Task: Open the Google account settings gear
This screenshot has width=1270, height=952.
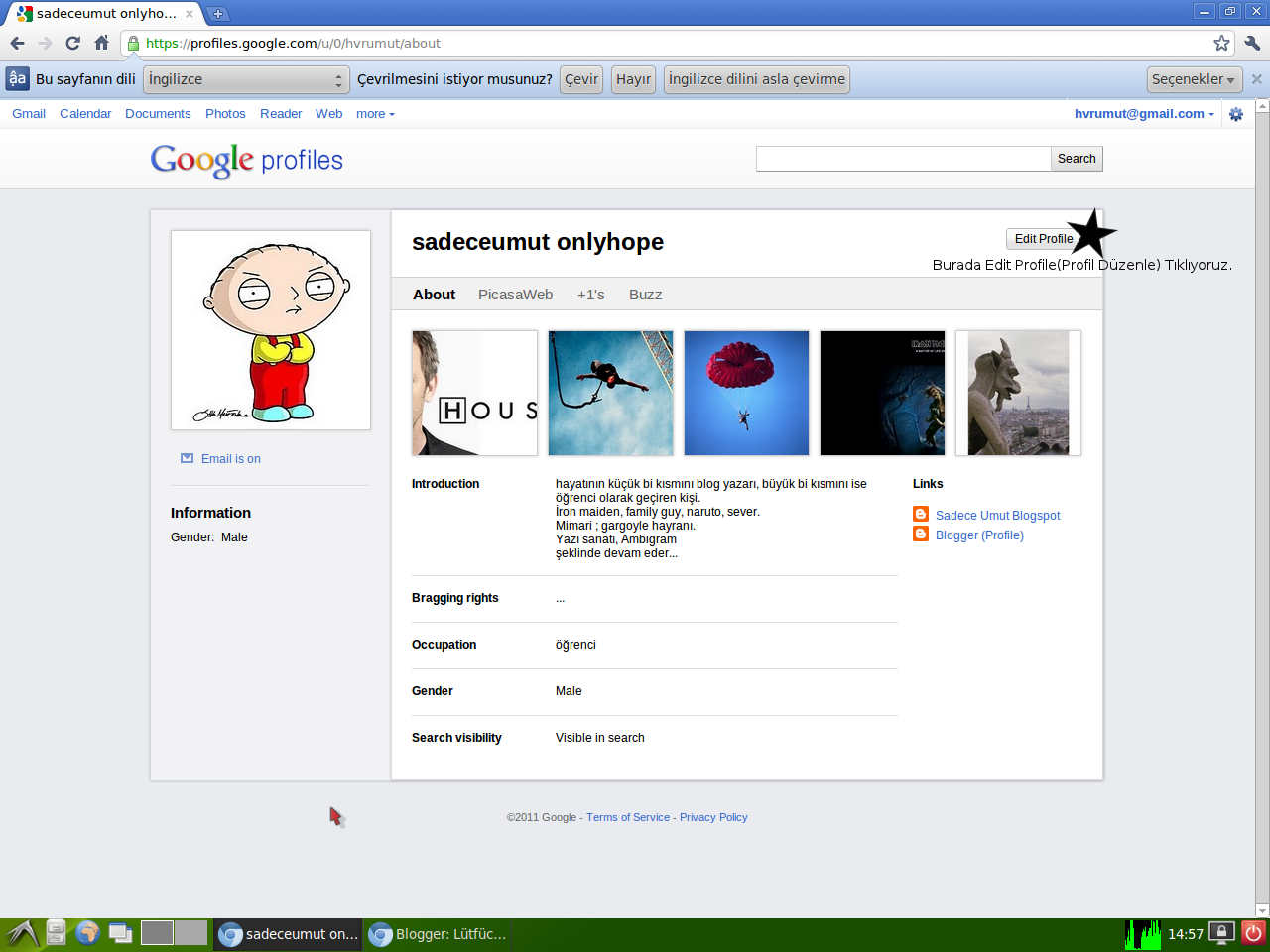Action: click(x=1236, y=114)
